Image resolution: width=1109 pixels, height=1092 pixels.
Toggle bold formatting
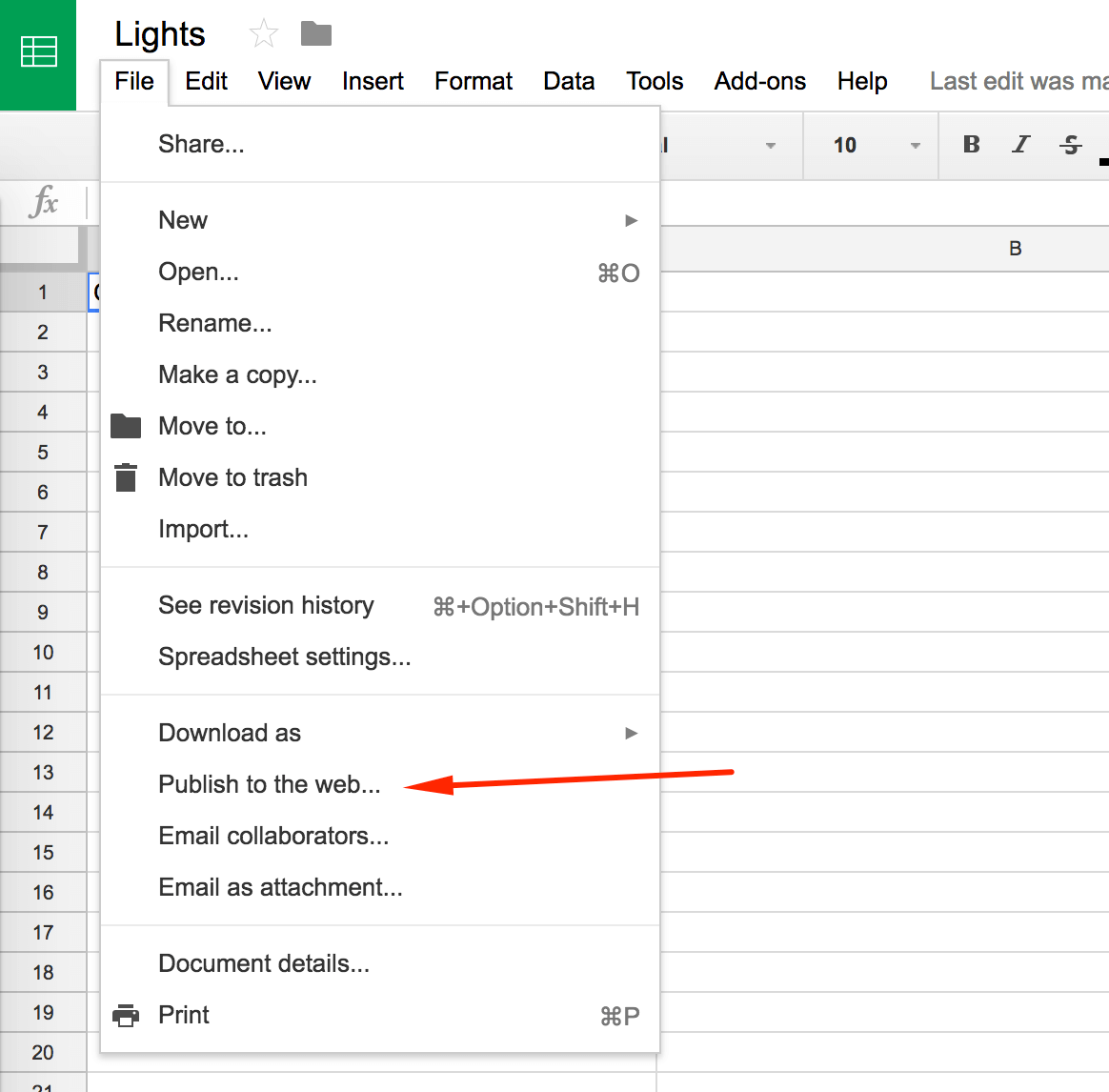[x=971, y=144]
